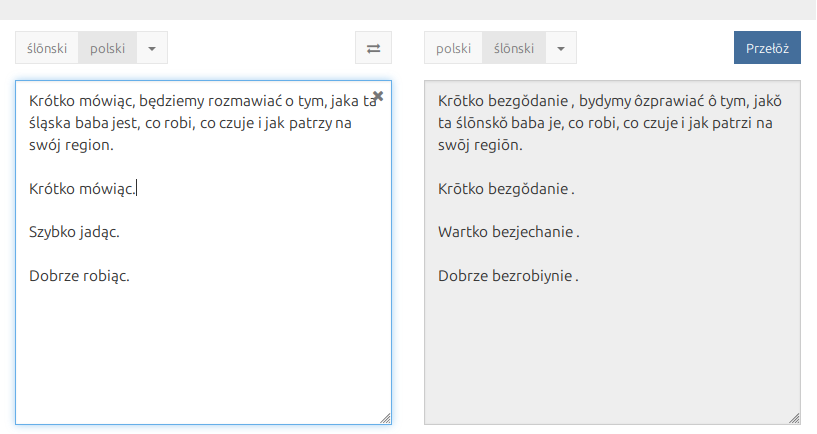Click the Przełōż translate button

coord(767,48)
